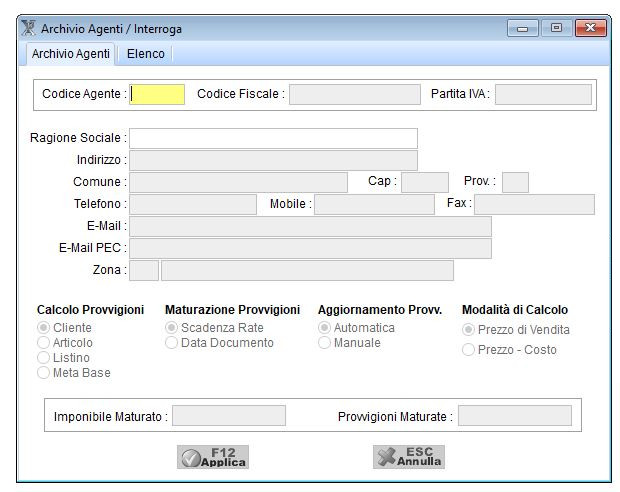Choose Data Documento maturation option
Screen dimensions: 620x492
click(172, 343)
